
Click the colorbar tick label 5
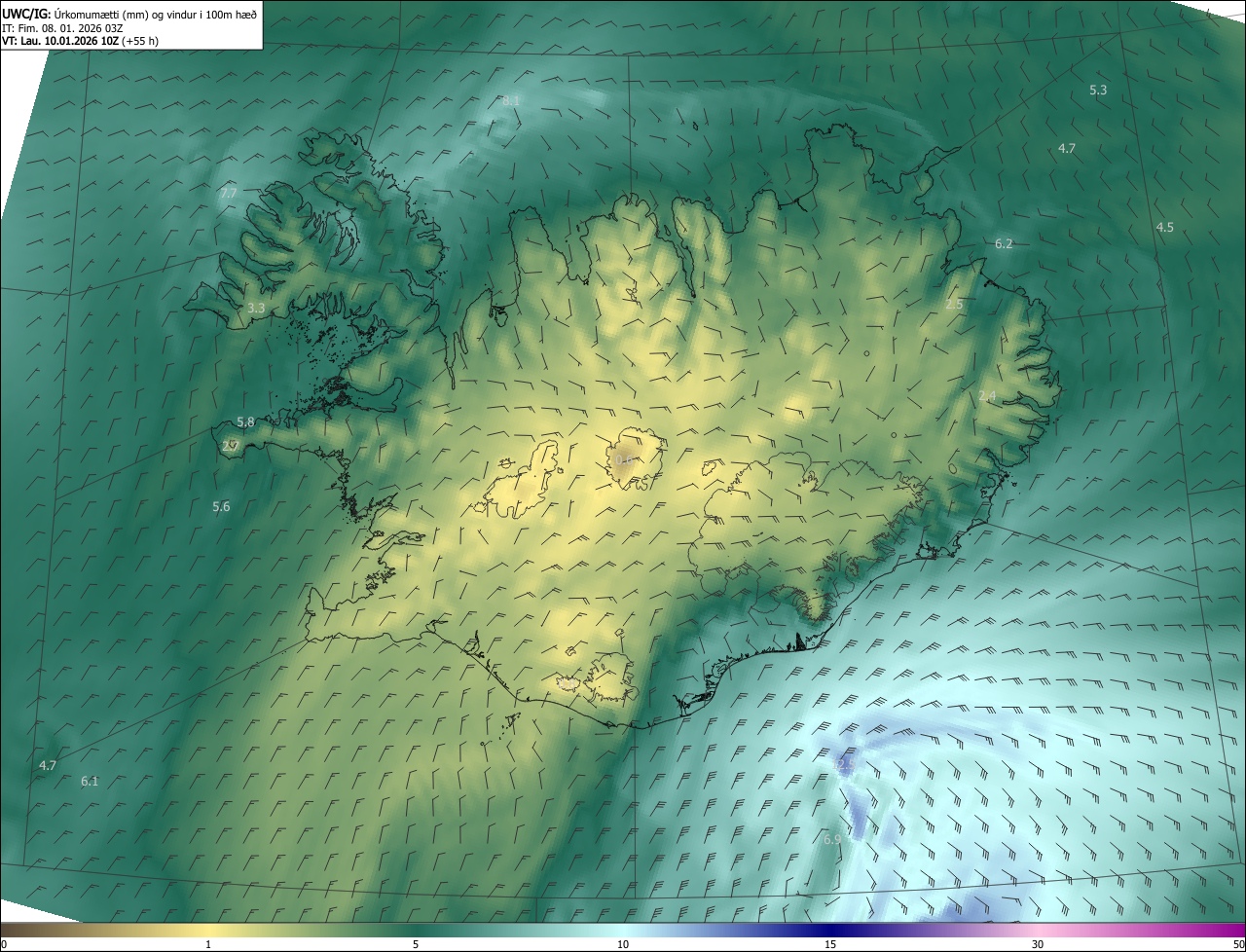[x=416, y=944]
